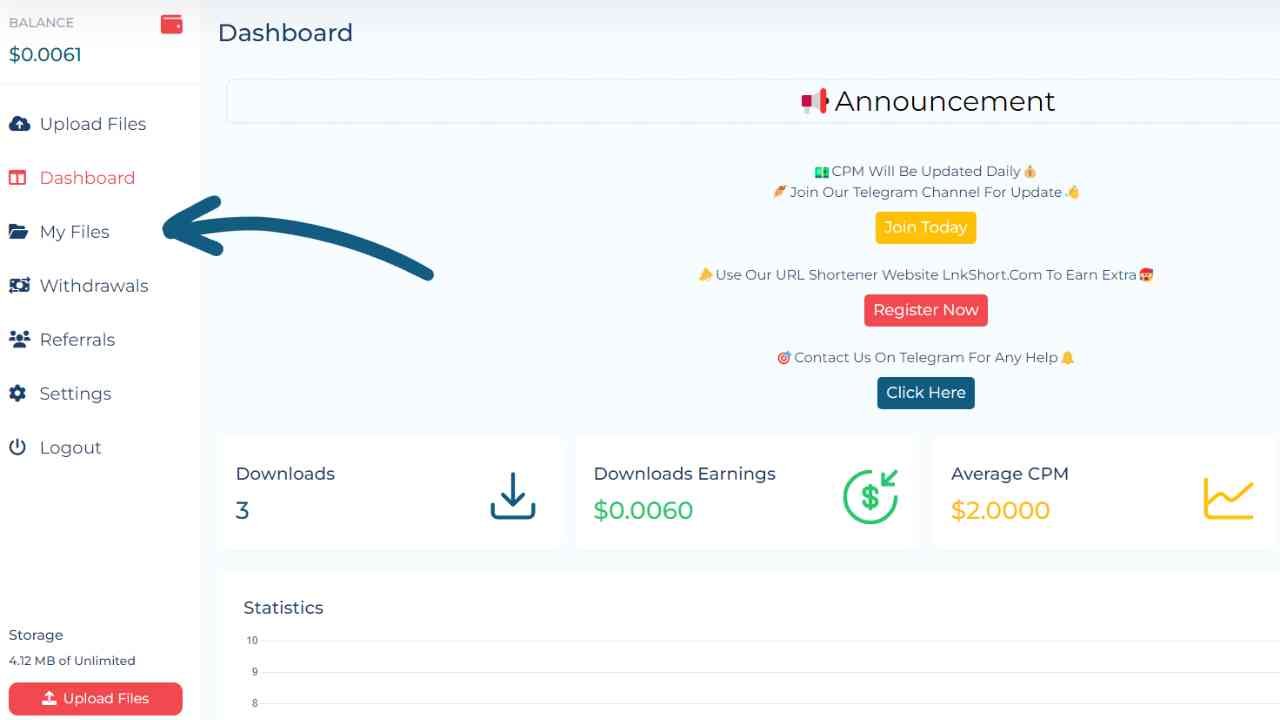Viewport: 1280px width, 720px height.
Task: Click the open folder icon for My Files
Action: [18, 232]
